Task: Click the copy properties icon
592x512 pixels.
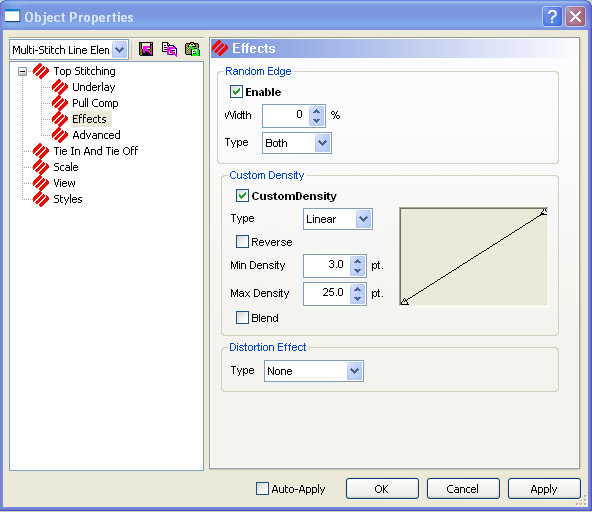Action: 169,49
